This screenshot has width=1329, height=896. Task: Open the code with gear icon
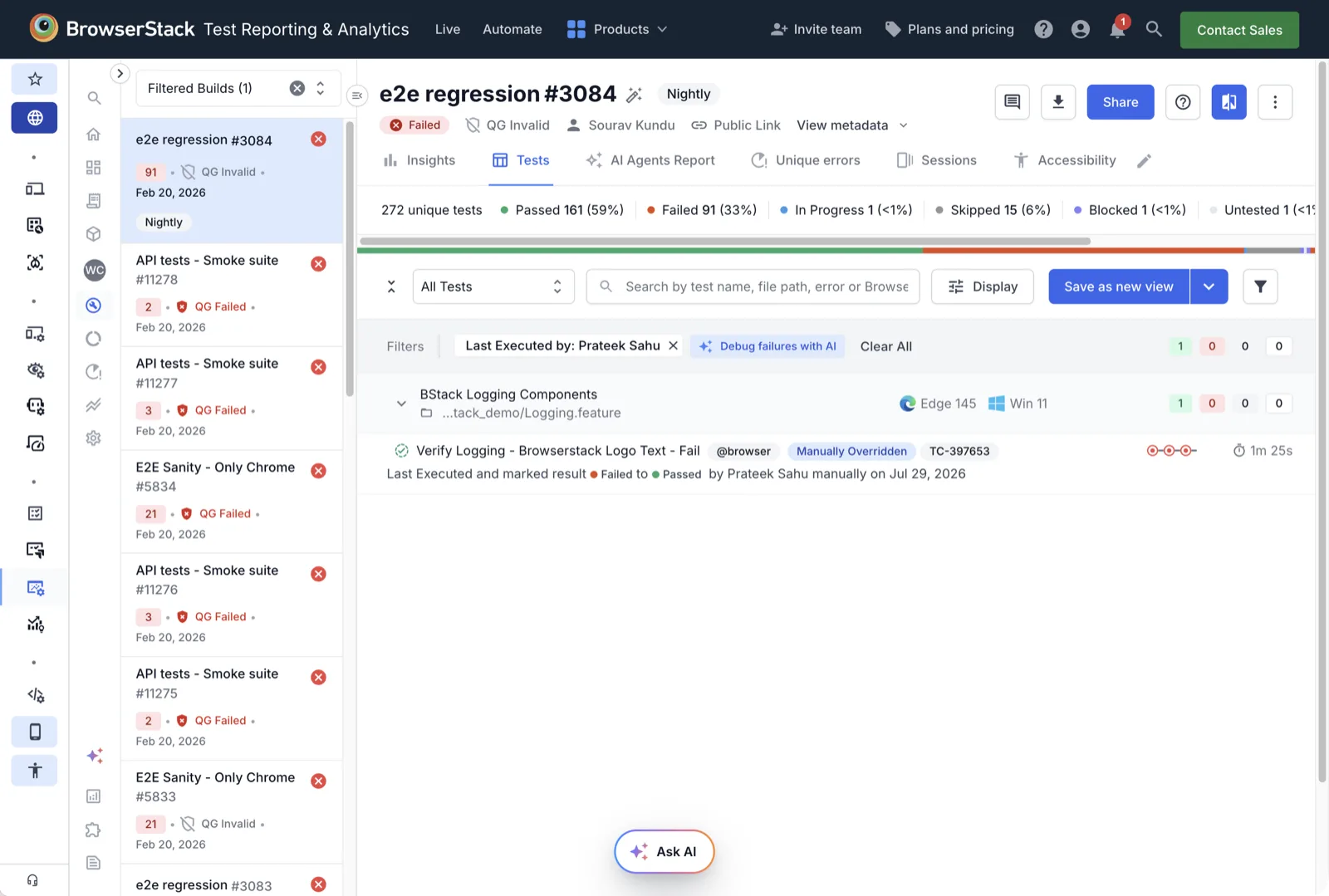[35, 695]
